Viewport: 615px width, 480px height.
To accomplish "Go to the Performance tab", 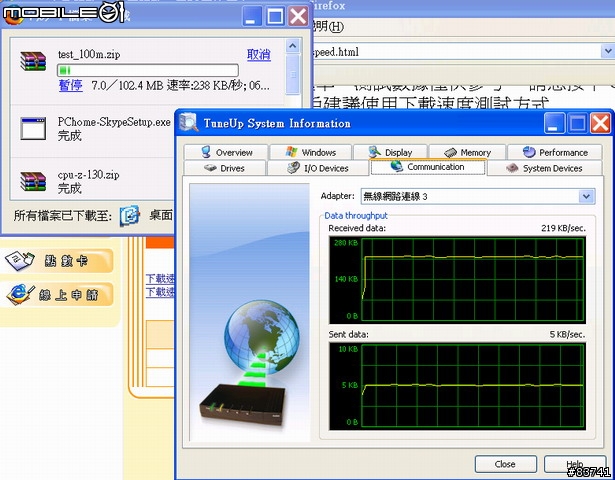I will coord(555,152).
